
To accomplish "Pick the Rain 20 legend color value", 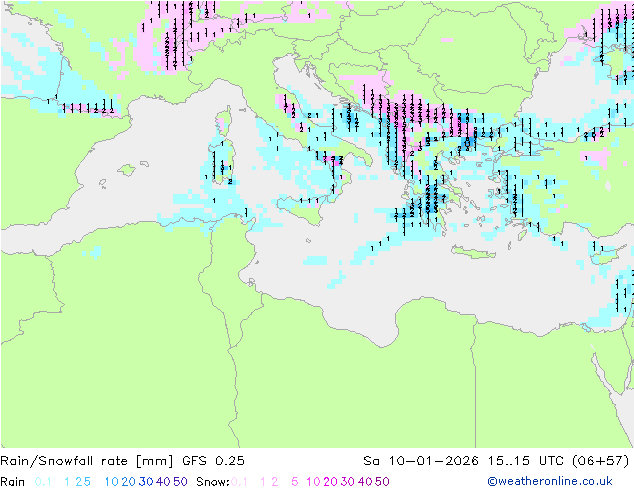I will (x=128, y=482).
